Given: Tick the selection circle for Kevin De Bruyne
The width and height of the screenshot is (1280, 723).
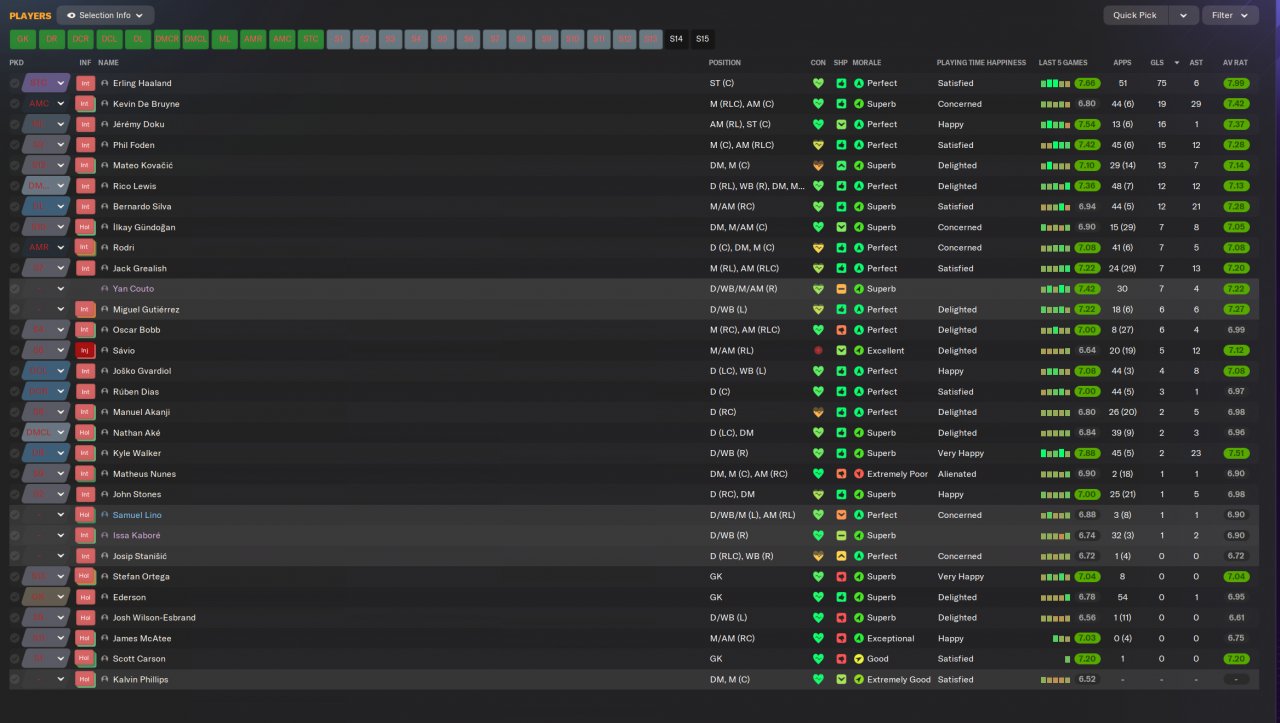Looking at the screenshot, I should tap(14, 104).
